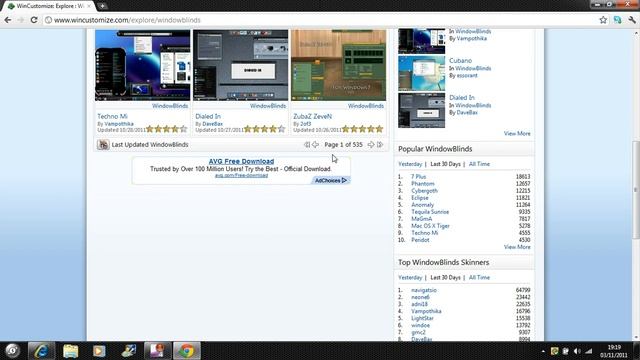This screenshot has width=640, height=360.
Task: Open Chrome wrench settings menu
Action: [632, 20]
